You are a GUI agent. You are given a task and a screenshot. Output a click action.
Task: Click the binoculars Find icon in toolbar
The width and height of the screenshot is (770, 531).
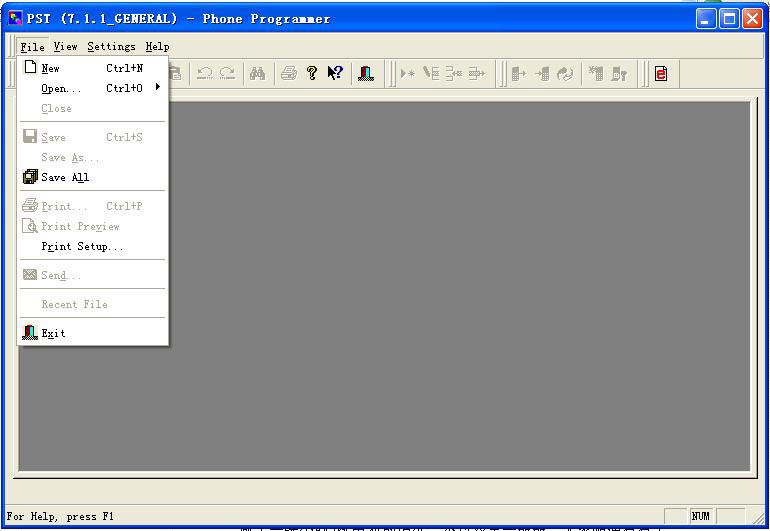pyautogui.click(x=257, y=73)
